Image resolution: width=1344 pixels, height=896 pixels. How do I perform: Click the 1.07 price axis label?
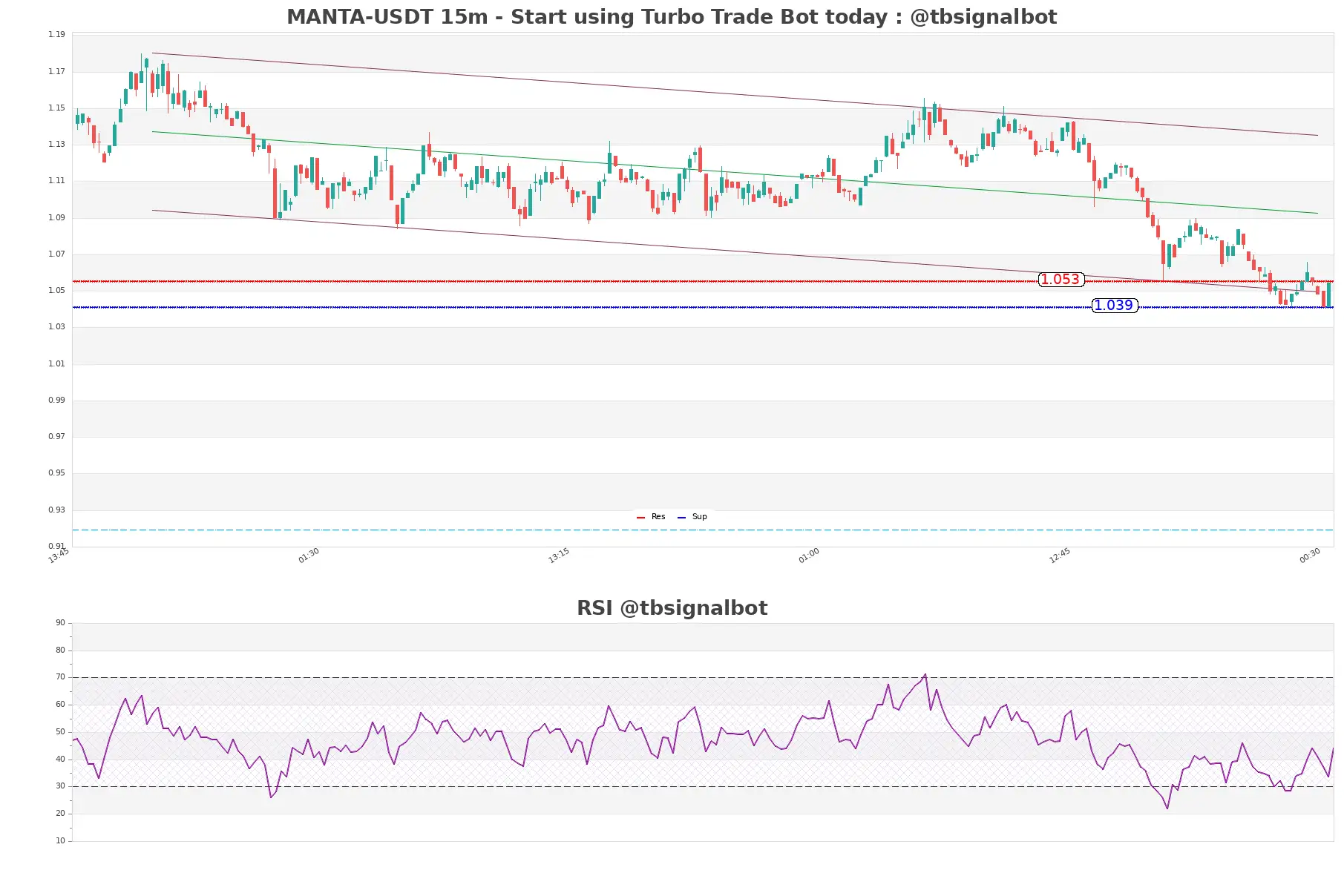coord(56,254)
